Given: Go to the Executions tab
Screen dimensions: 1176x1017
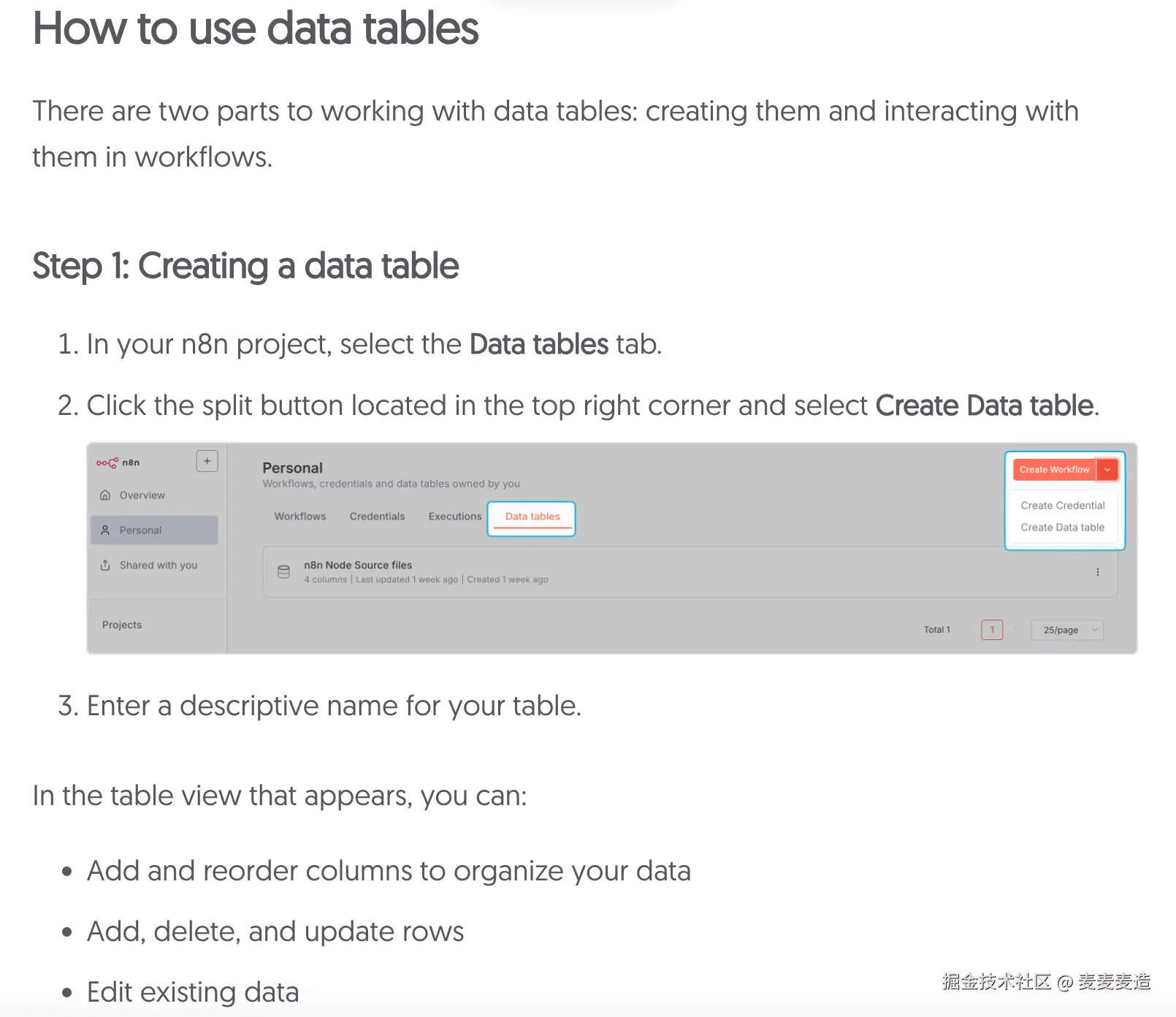Looking at the screenshot, I should [454, 517].
